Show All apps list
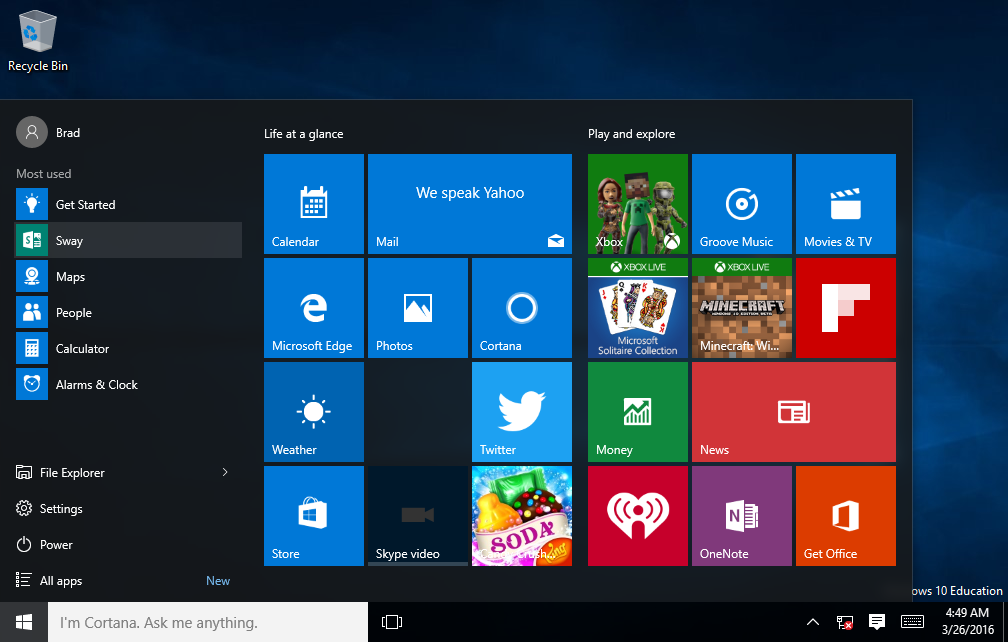Viewport: 1008px width, 642px height. [129, 580]
